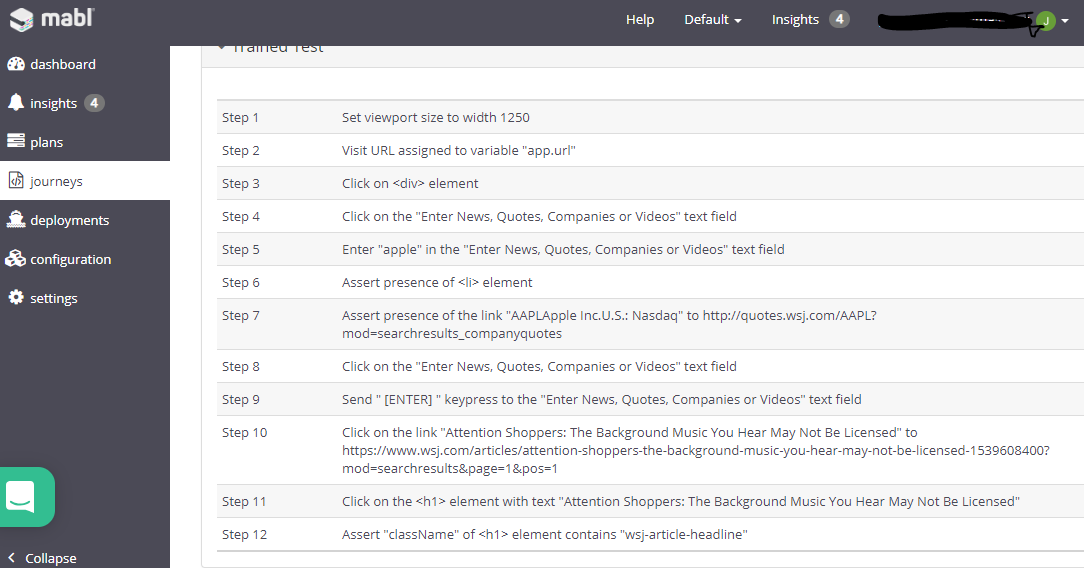The image size is (1084, 568).
Task: Click the sidebar insights badge showing 4
Action: (94, 103)
